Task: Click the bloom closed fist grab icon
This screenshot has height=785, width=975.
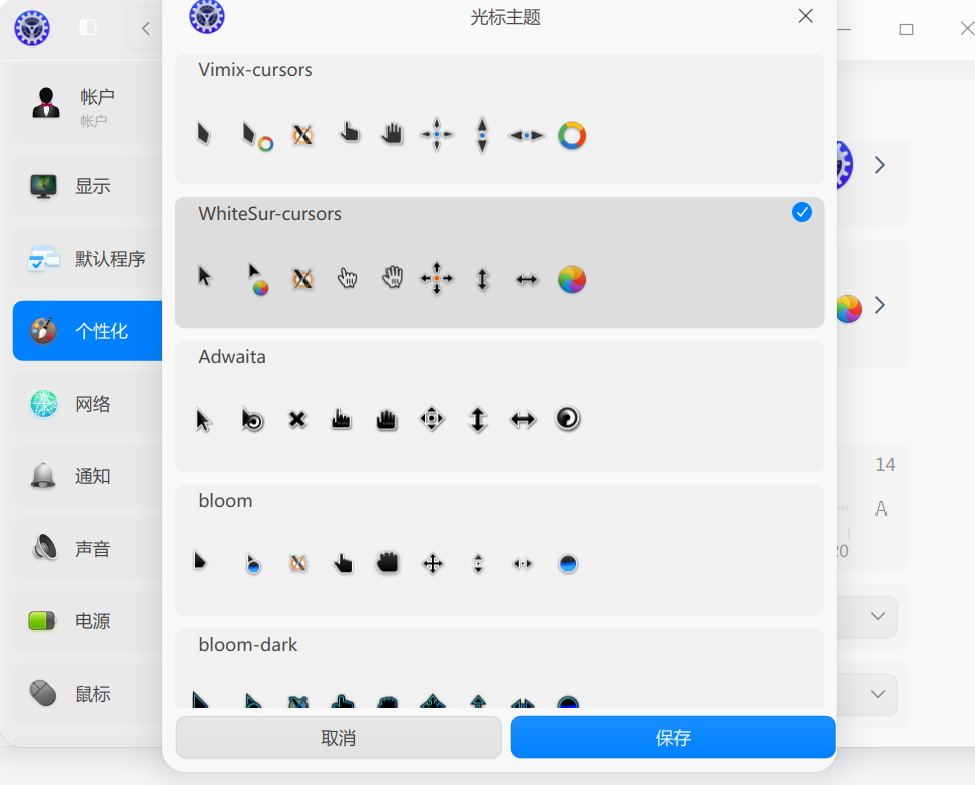Action: click(387, 562)
